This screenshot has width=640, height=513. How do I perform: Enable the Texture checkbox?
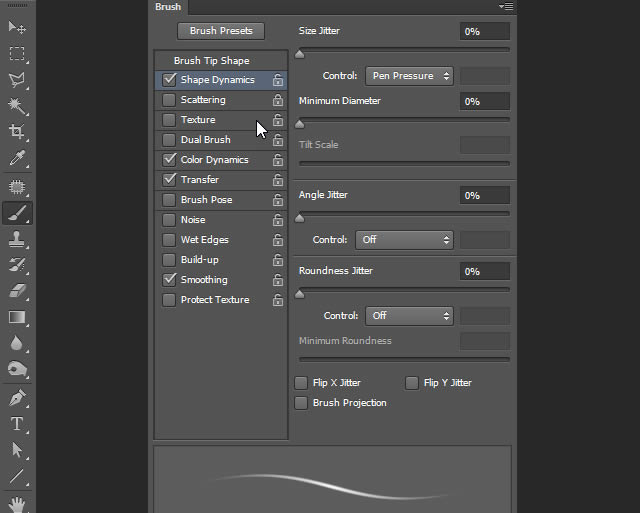[x=169, y=120]
